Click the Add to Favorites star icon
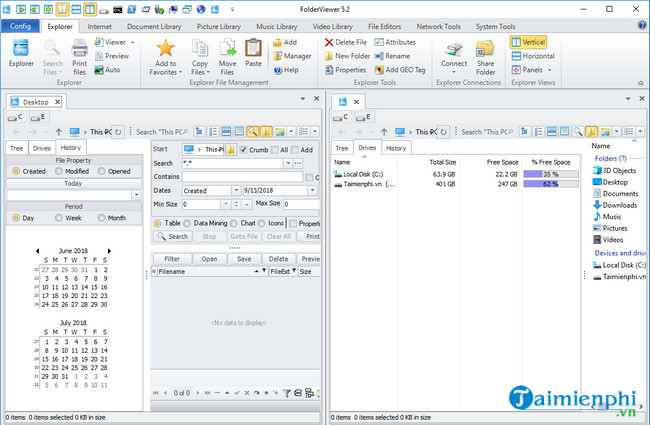This screenshot has height=425, width=650. 166,48
